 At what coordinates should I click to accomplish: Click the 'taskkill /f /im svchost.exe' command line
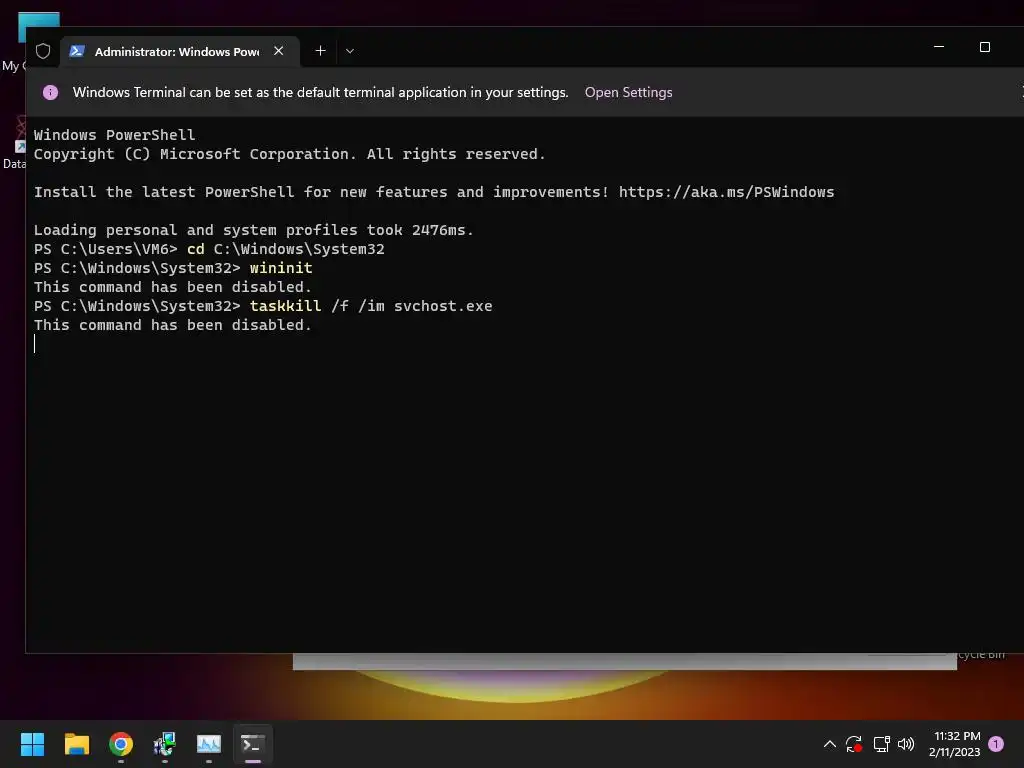tap(371, 306)
